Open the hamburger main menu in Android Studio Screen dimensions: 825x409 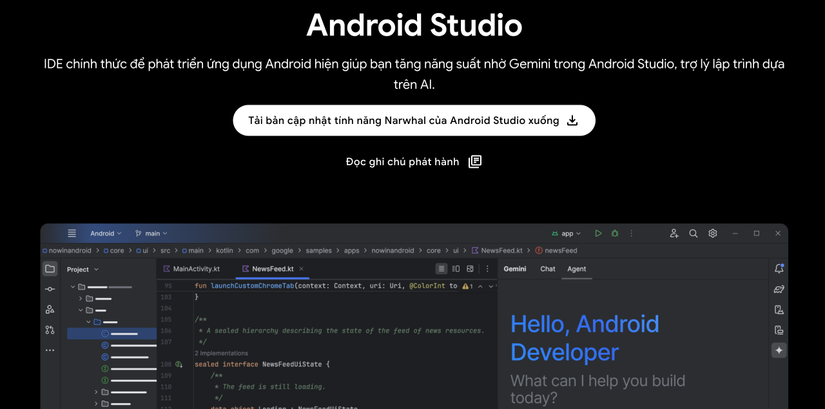[72, 233]
